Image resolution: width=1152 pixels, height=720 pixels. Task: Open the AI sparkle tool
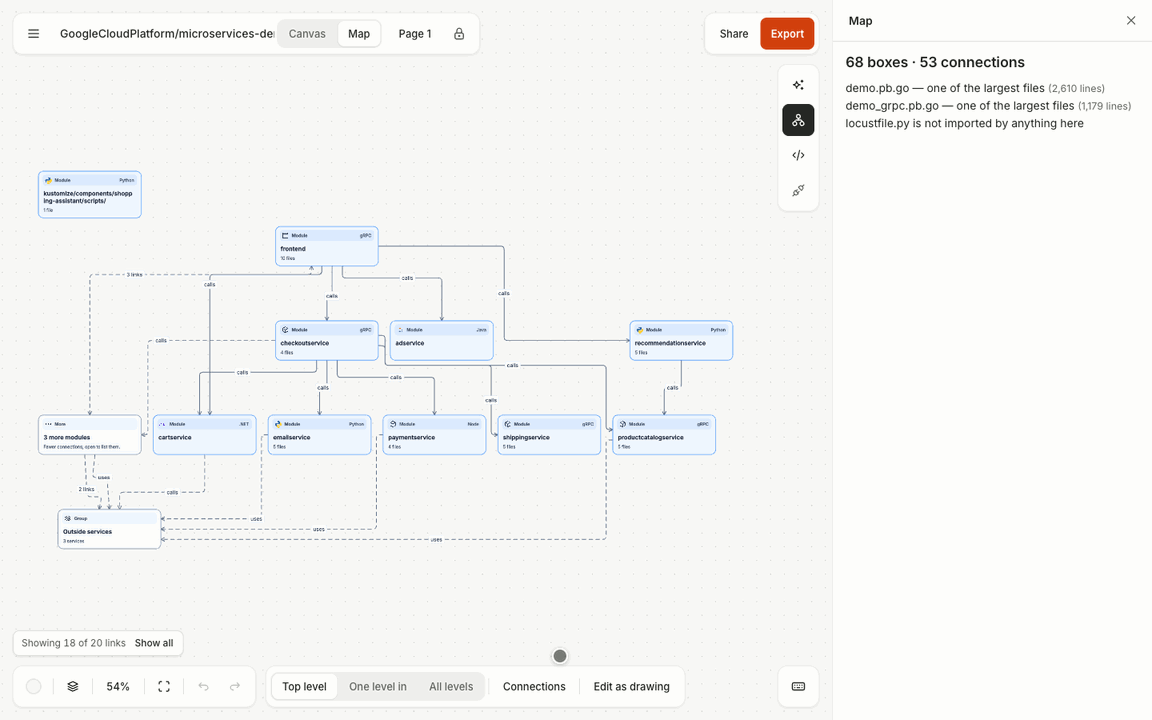coord(799,84)
